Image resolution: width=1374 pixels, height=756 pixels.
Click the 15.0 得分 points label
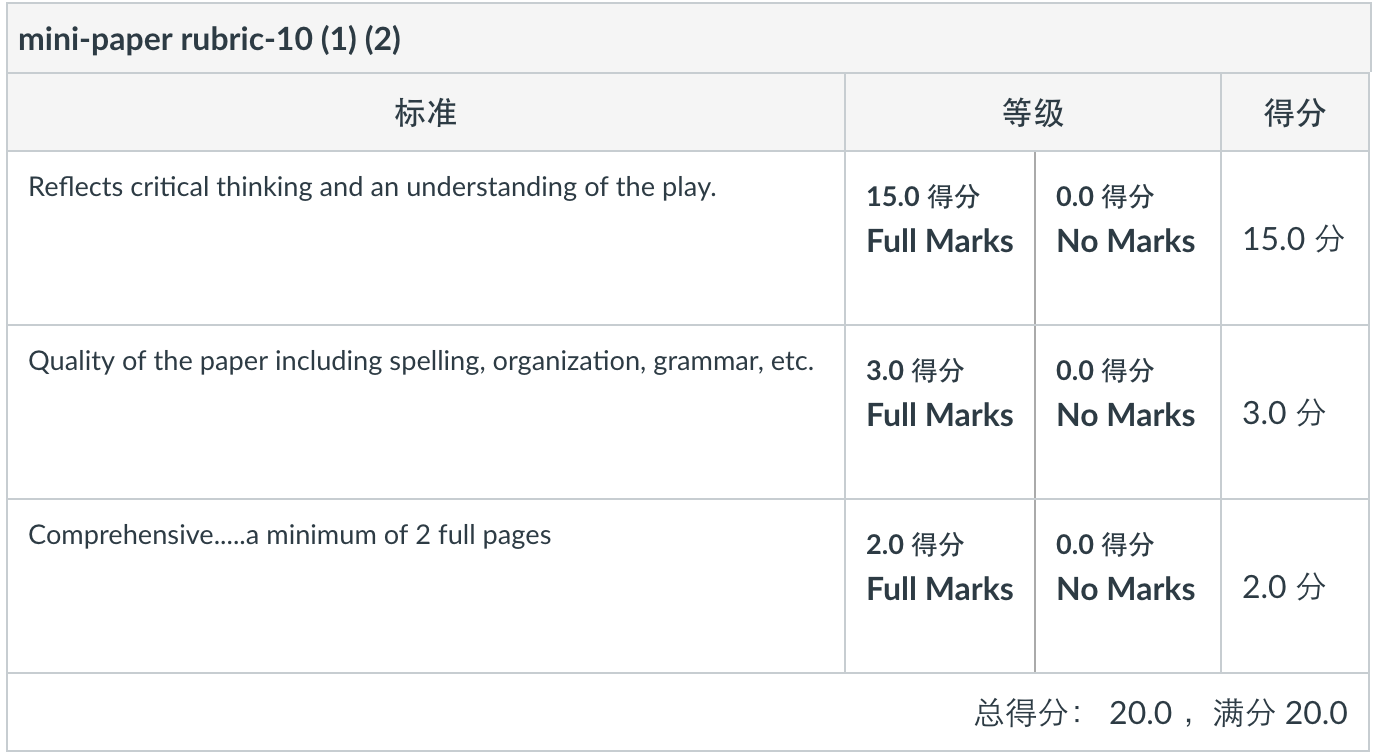click(x=923, y=196)
